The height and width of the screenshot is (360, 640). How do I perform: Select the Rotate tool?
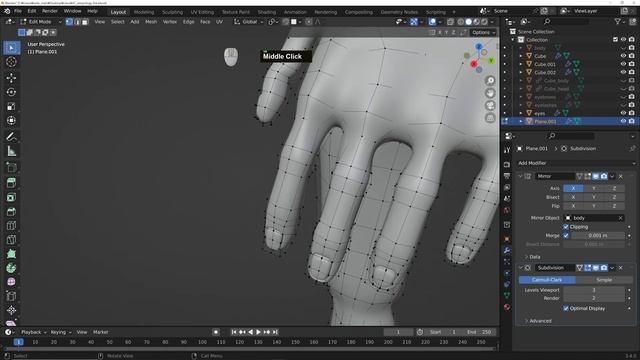(x=11, y=92)
